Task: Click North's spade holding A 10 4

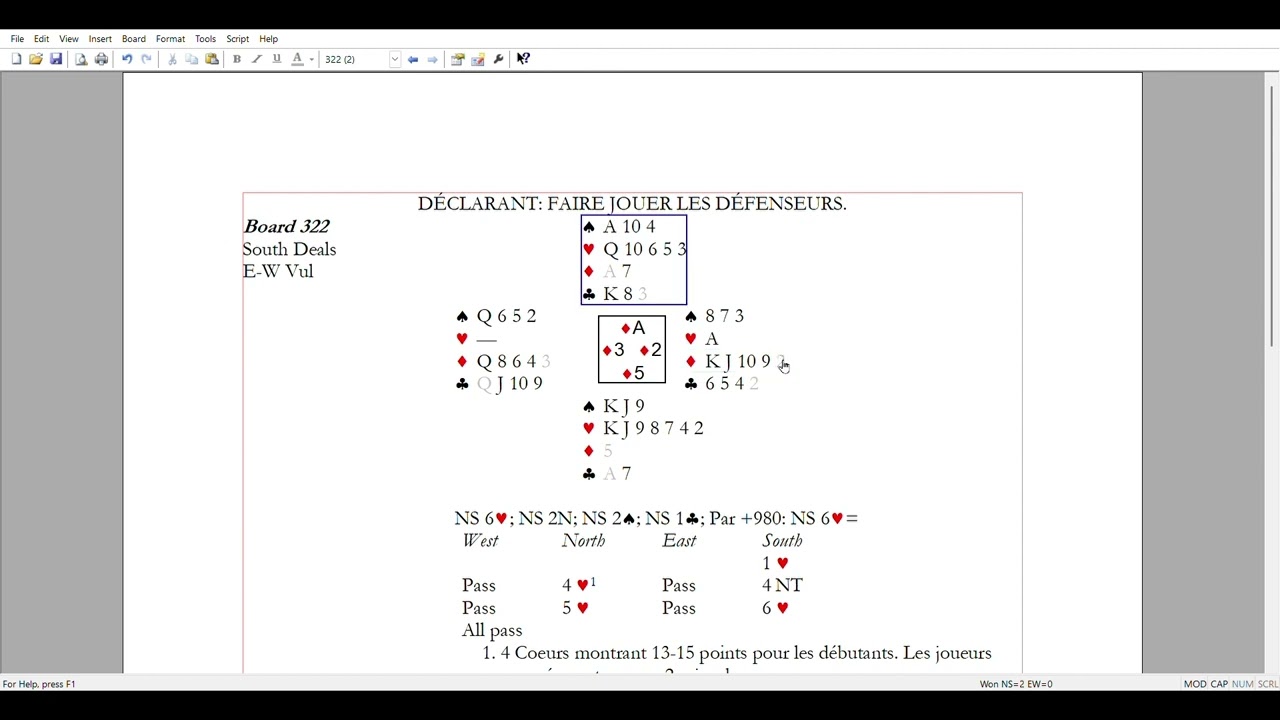Action: [619, 227]
